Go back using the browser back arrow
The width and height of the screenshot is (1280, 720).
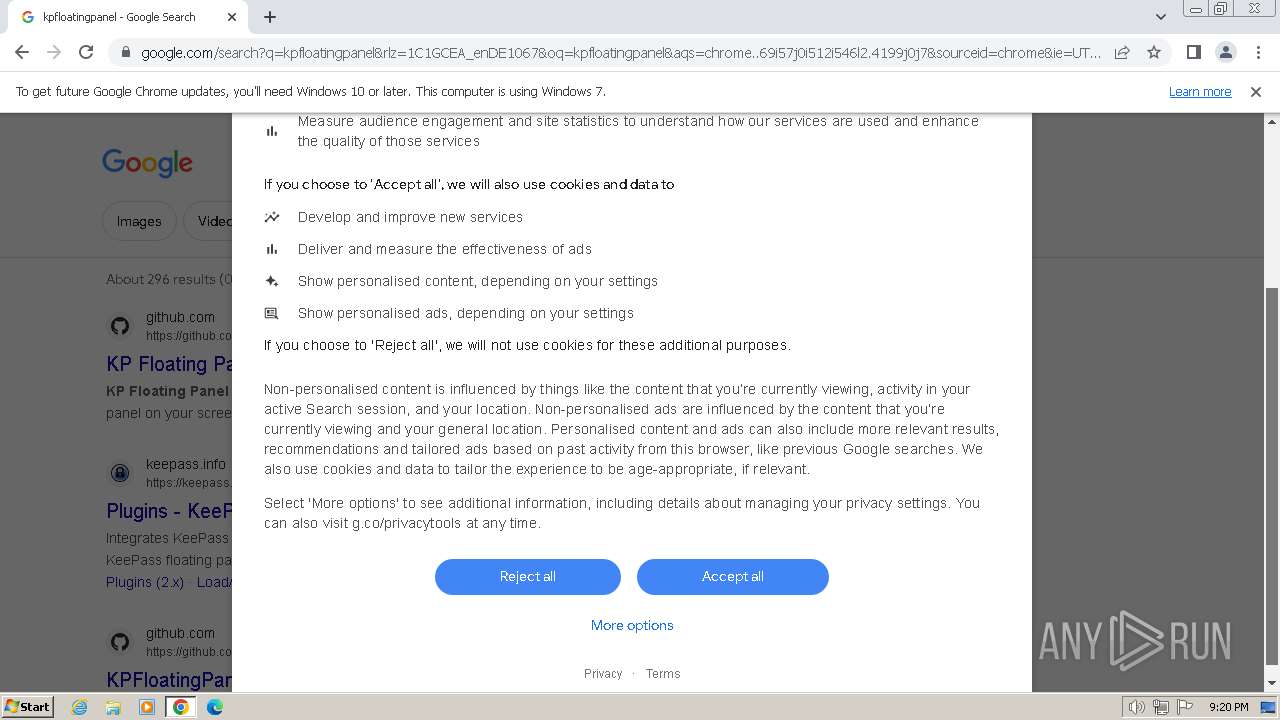pos(22,53)
